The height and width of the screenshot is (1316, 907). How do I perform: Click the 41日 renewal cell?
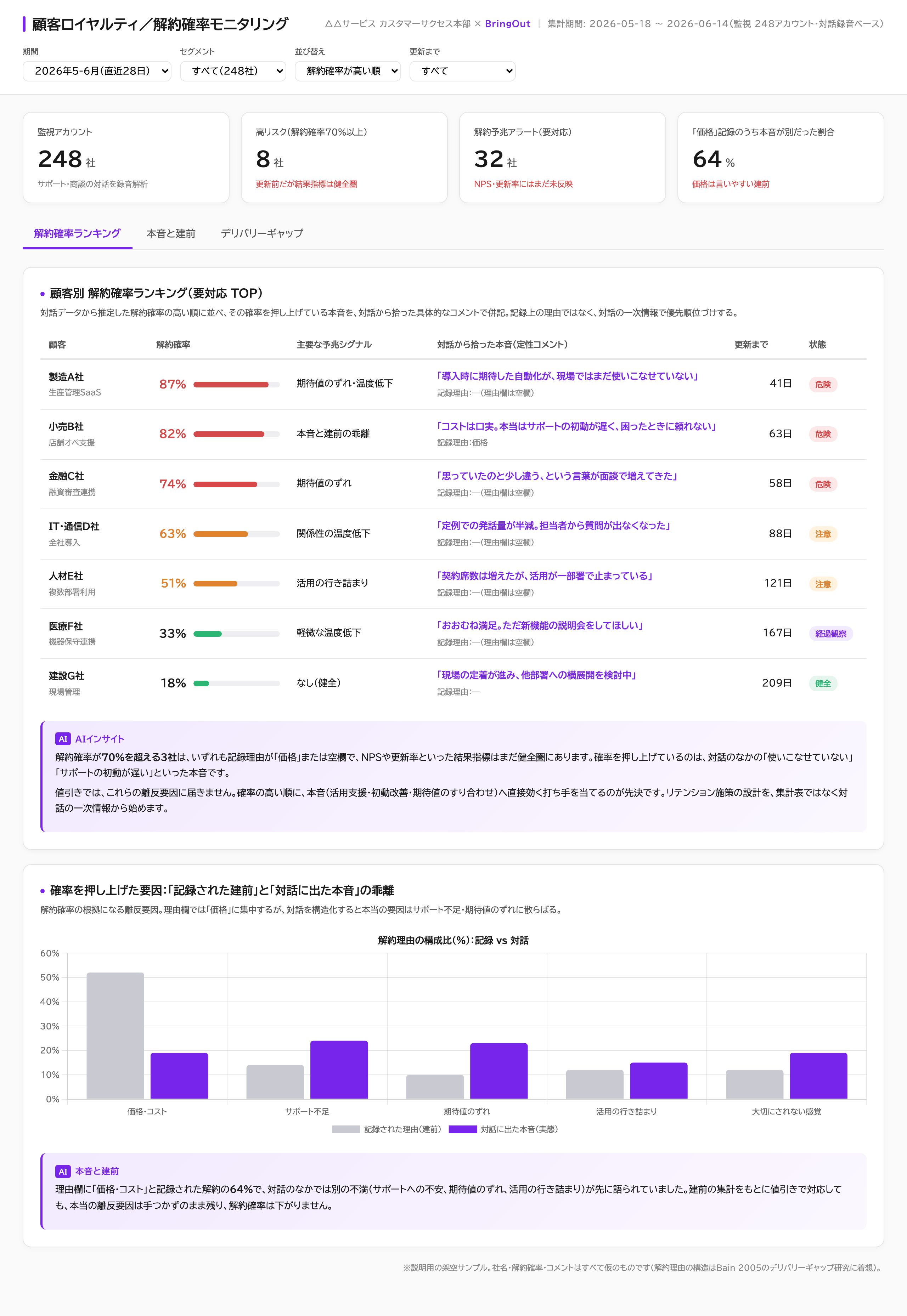[780, 384]
